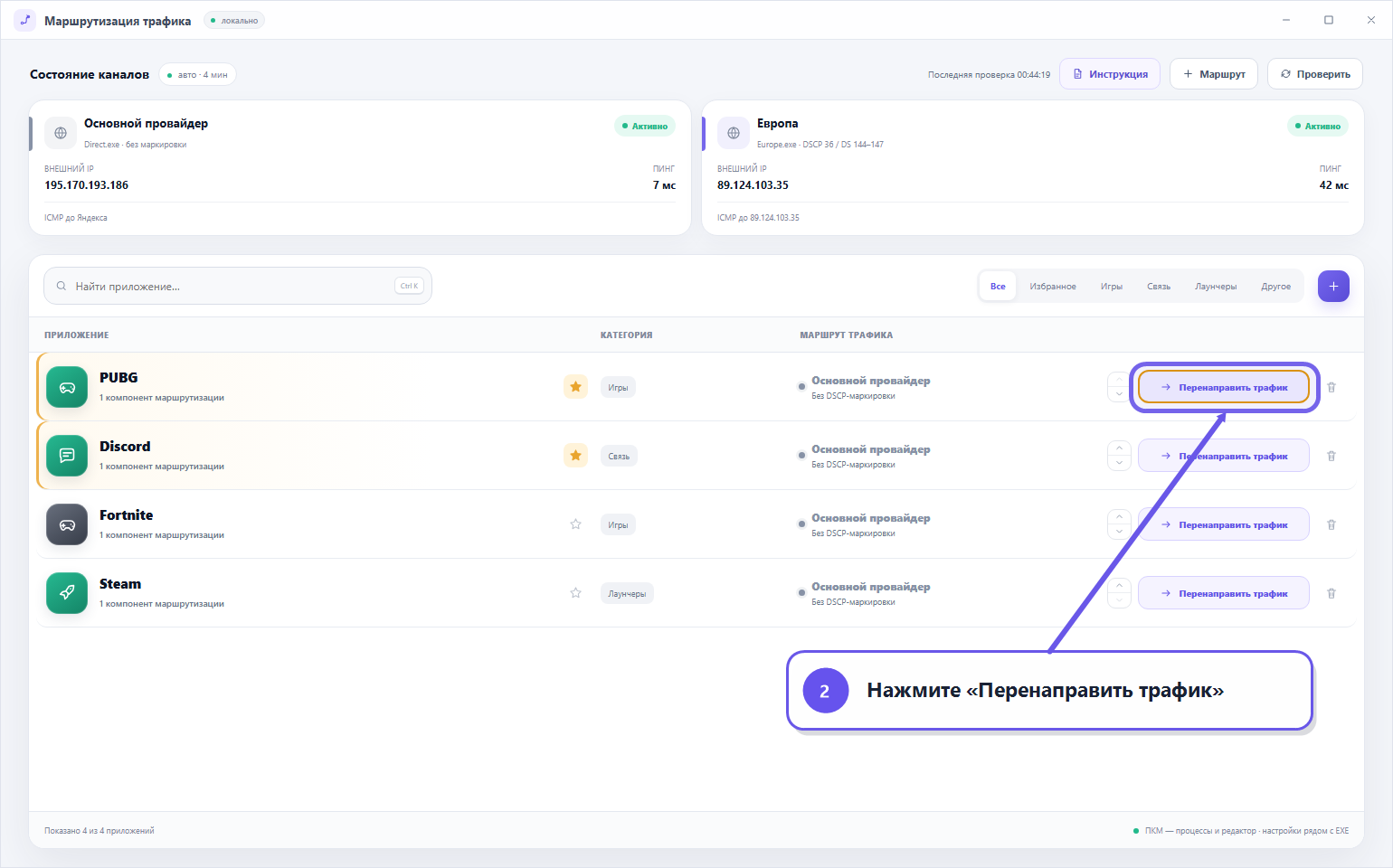Click the PUBG gamepad app icon
Image resolution: width=1393 pixels, height=868 pixels.
pos(67,387)
